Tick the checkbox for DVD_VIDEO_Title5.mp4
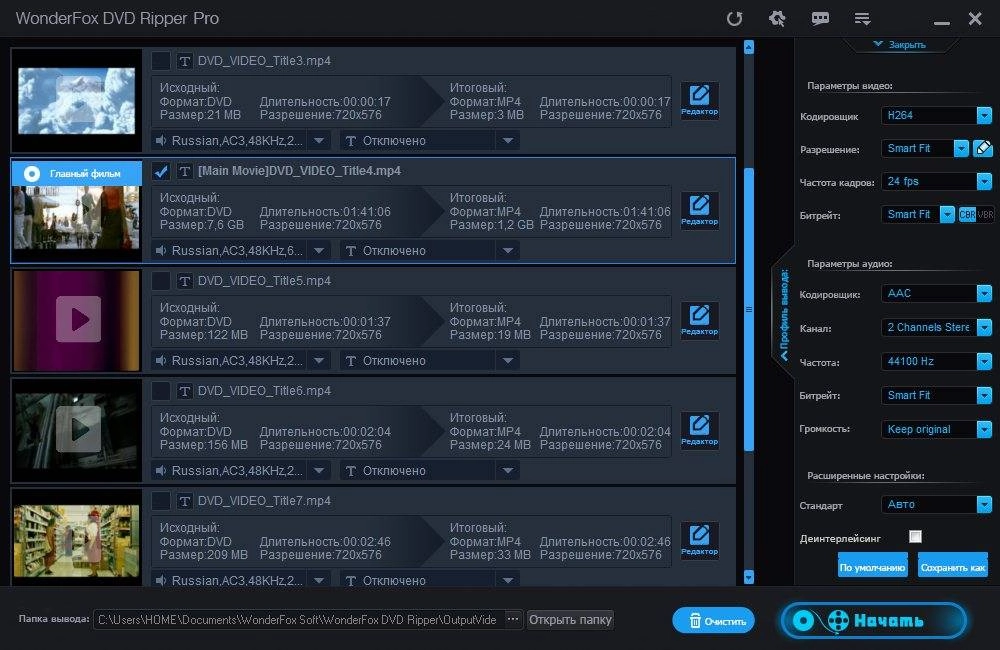Viewport: 1000px width, 650px height. pyautogui.click(x=161, y=281)
